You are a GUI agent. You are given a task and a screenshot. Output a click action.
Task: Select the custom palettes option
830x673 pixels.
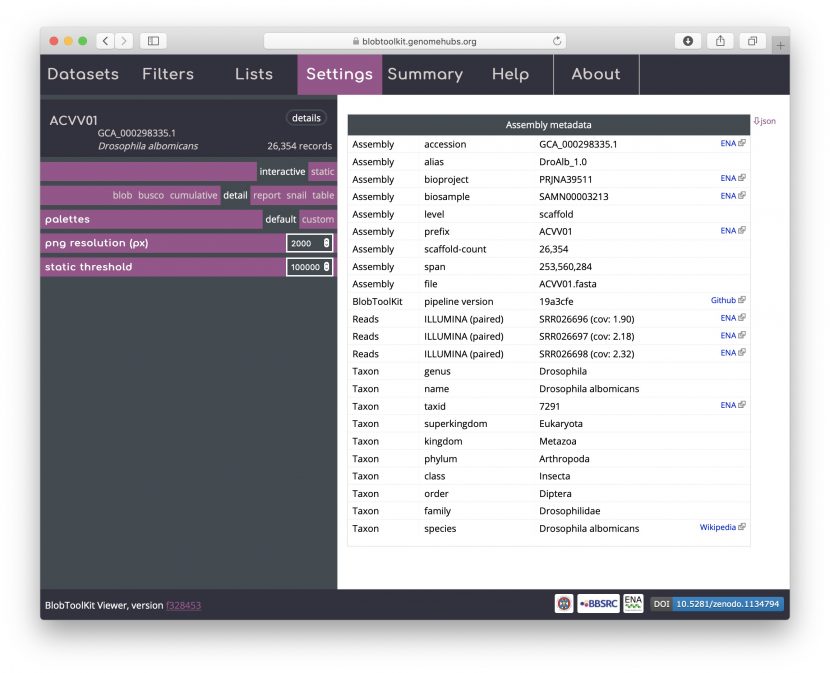point(318,219)
